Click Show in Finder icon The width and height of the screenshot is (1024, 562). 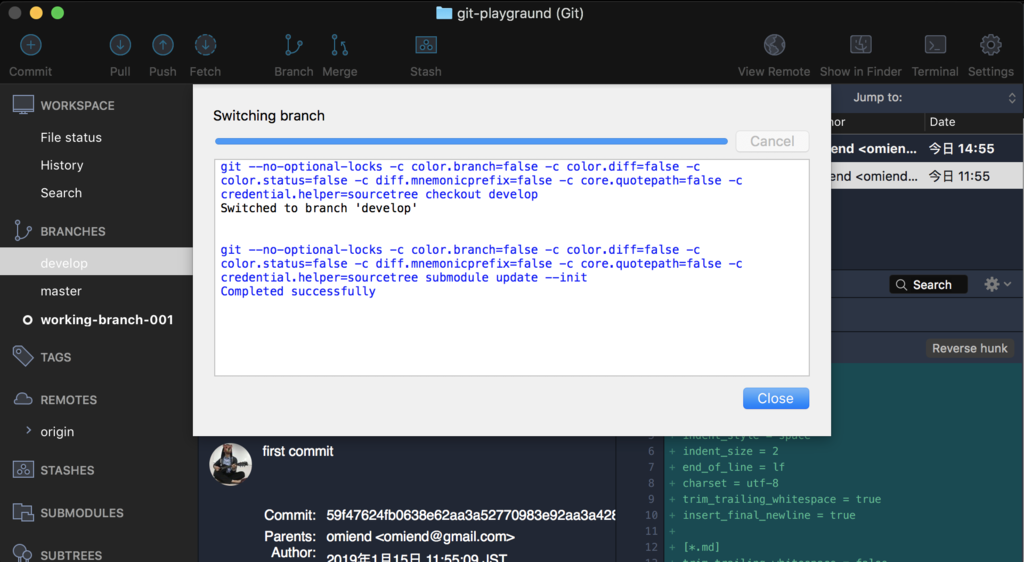(861, 45)
